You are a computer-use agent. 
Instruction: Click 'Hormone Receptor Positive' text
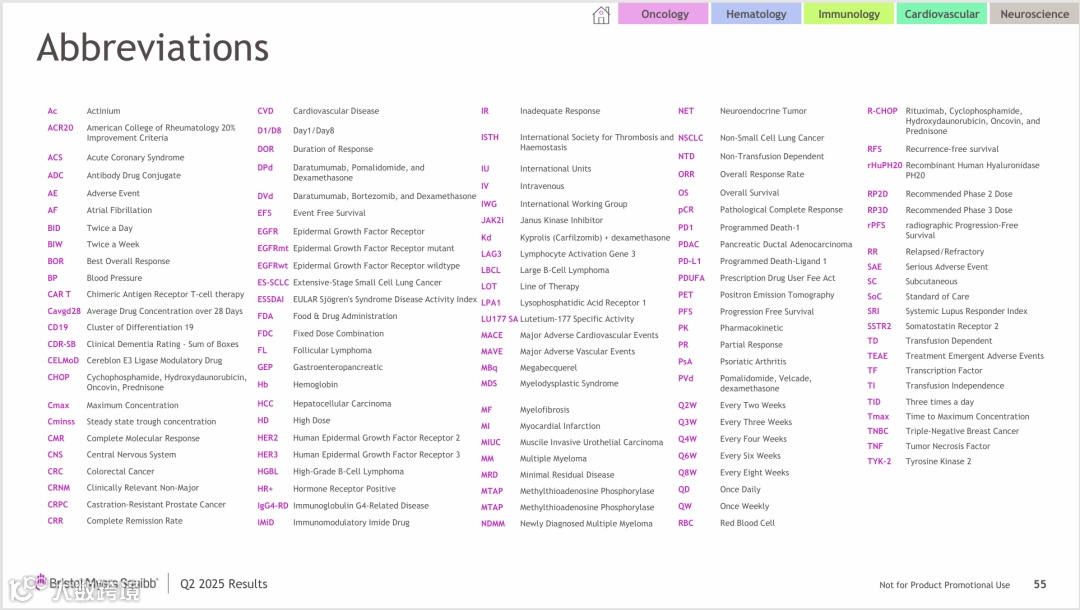coord(344,489)
